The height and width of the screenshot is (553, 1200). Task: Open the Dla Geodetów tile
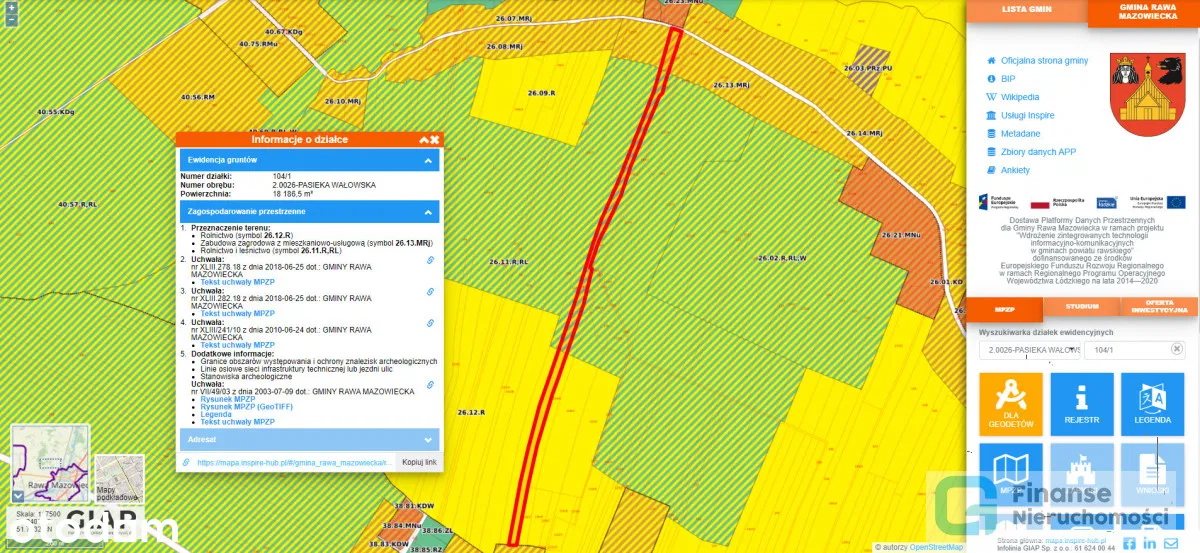[x=1010, y=403]
